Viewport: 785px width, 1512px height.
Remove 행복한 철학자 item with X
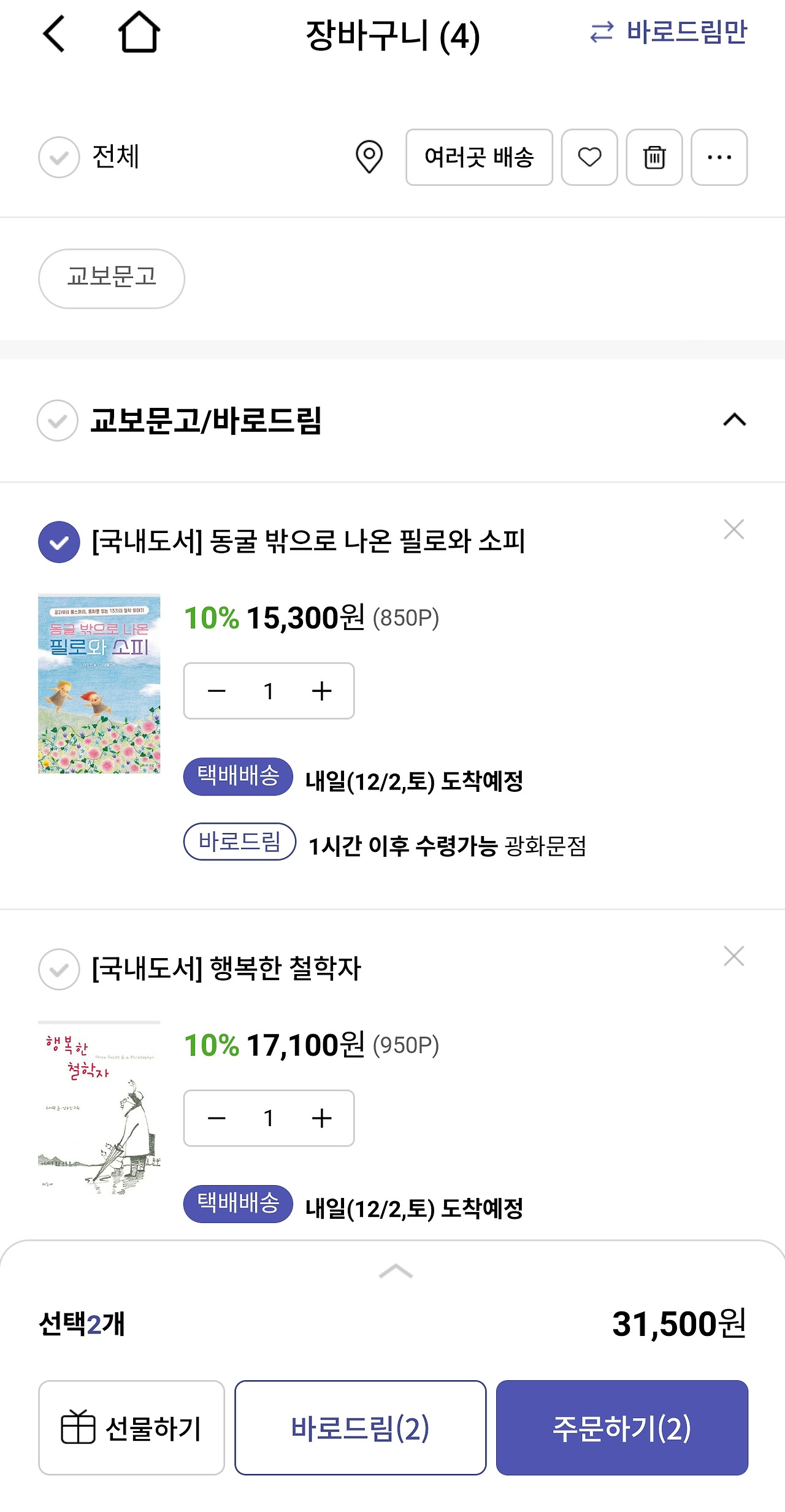click(733, 956)
